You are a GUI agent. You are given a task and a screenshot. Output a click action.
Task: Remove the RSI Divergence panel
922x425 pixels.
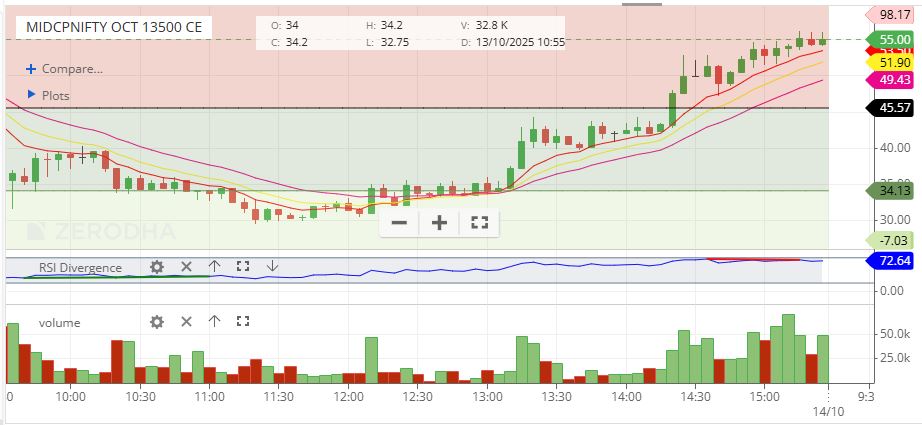pyautogui.click(x=185, y=267)
